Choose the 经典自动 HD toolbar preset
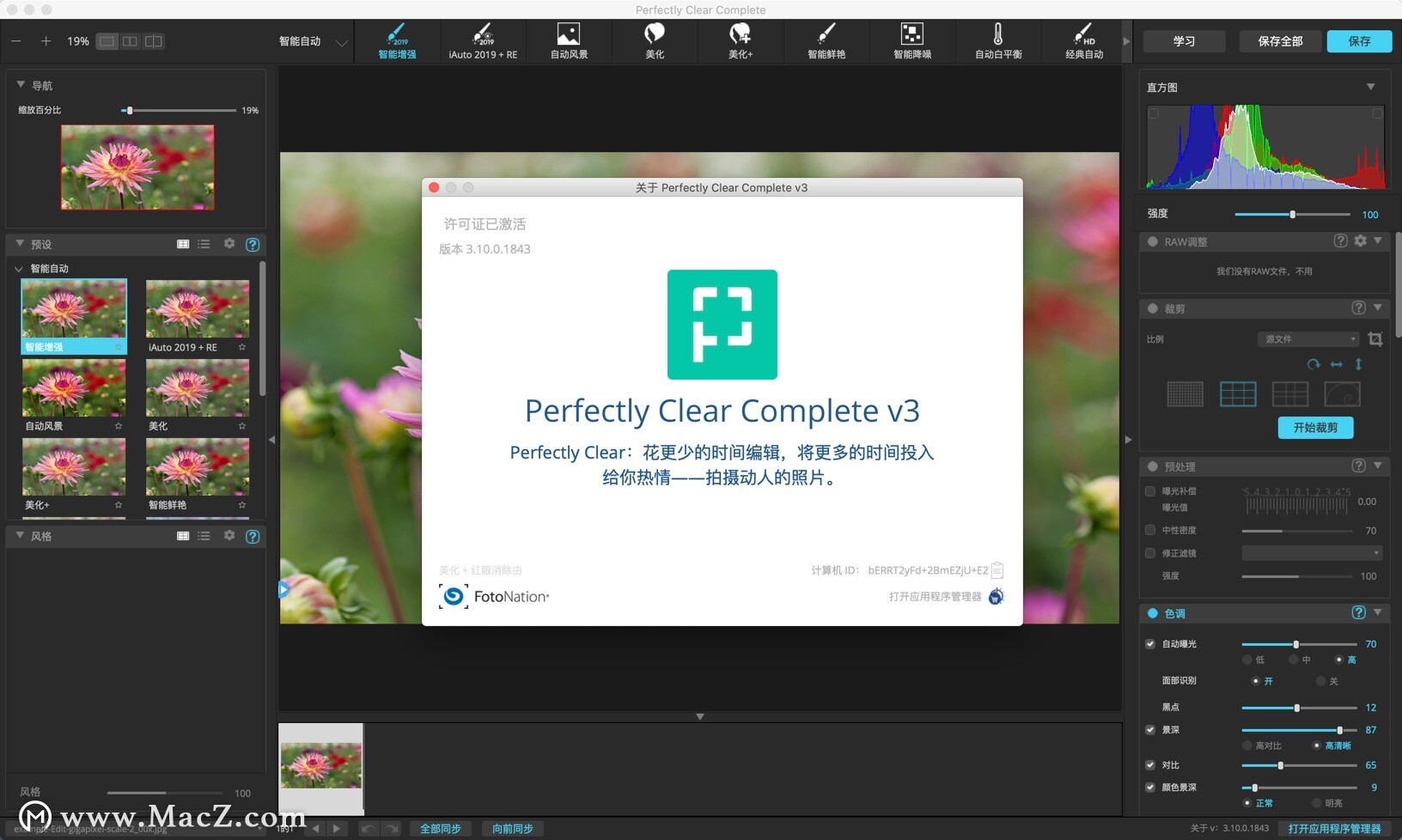Screen dimensions: 1402x840 [1084, 41]
